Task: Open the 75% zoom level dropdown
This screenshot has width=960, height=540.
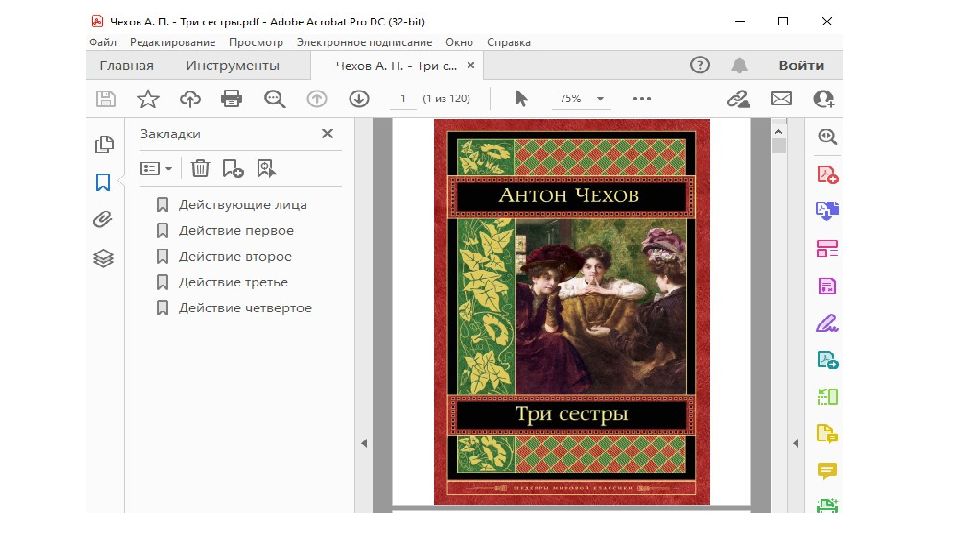Action: pos(580,99)
